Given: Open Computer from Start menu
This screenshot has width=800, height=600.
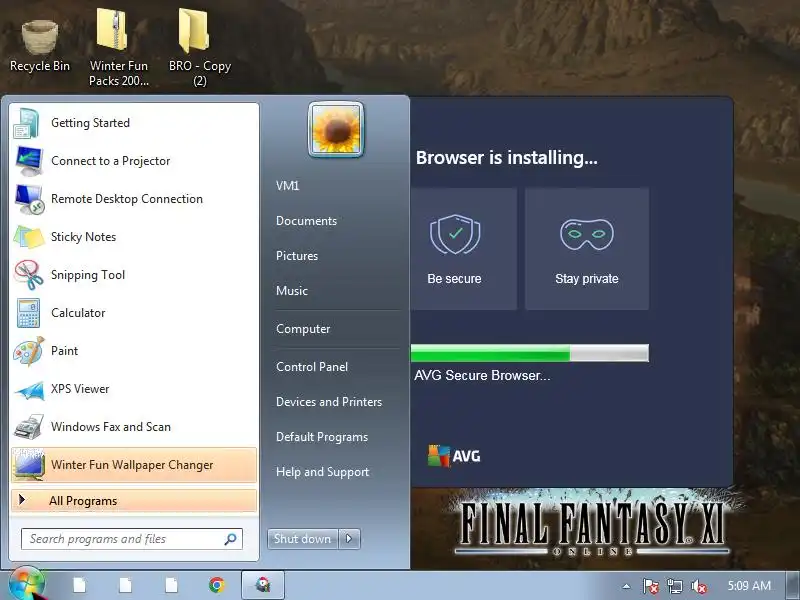Looking at the screenshot, I should pyautogui.click(x=303, y=329).
